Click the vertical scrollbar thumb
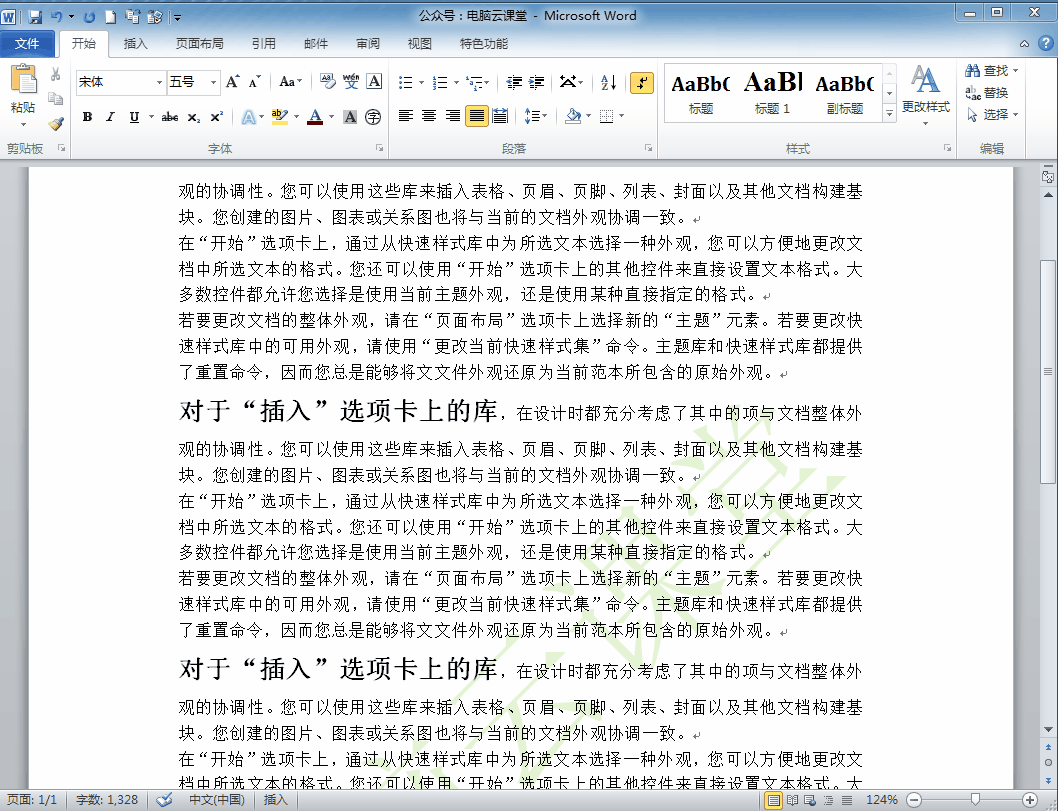 [x=1047, y=371]
